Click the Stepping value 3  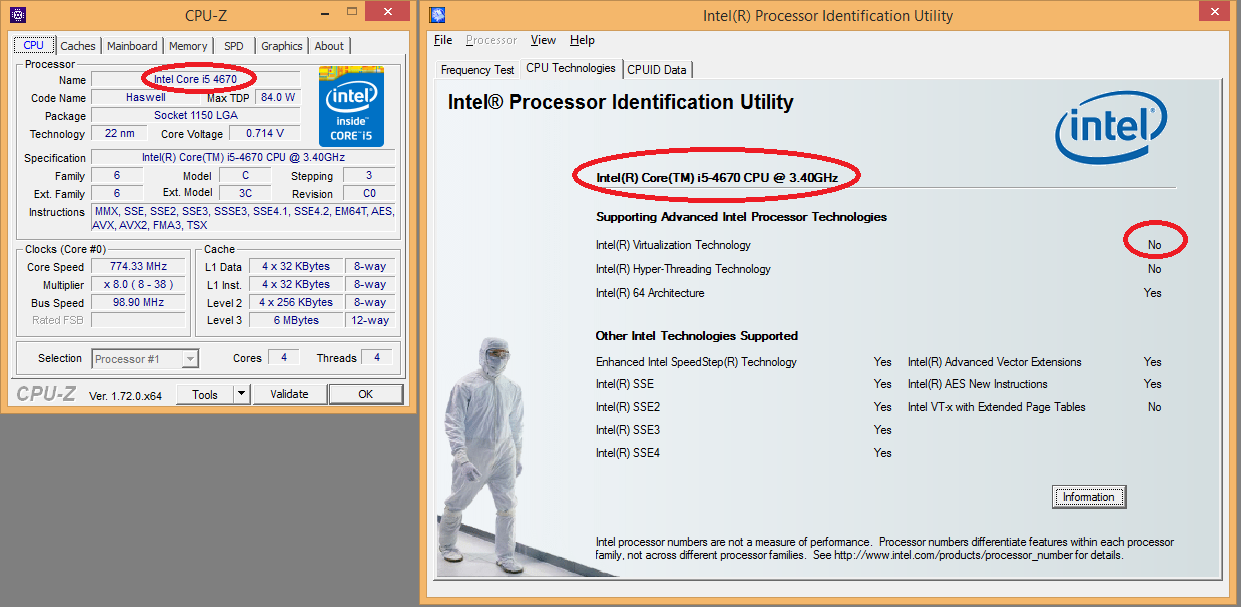tap(369, 176)
